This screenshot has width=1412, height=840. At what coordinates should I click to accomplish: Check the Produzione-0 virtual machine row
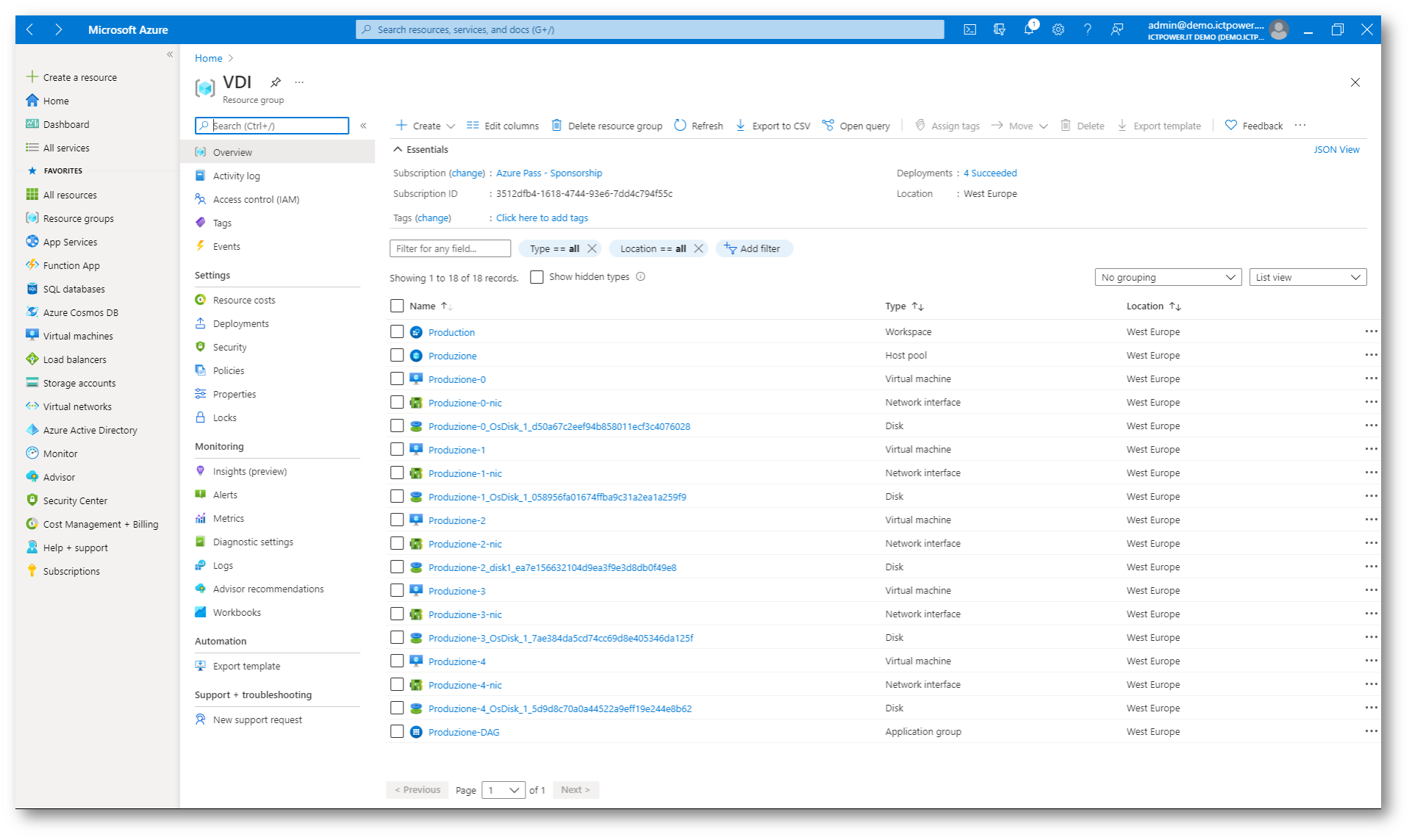pyautogui.click(x=397, y=378)
